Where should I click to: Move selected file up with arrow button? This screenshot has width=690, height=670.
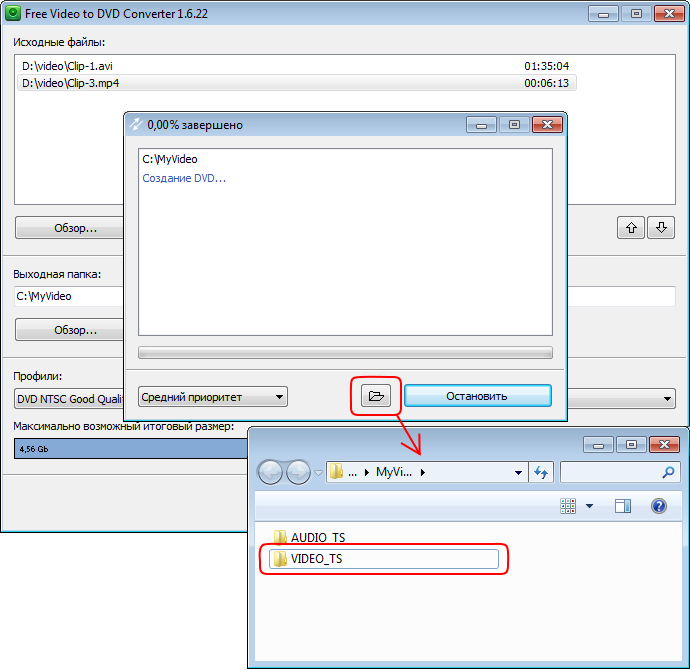pyautogui.click(x=630, y=228)
